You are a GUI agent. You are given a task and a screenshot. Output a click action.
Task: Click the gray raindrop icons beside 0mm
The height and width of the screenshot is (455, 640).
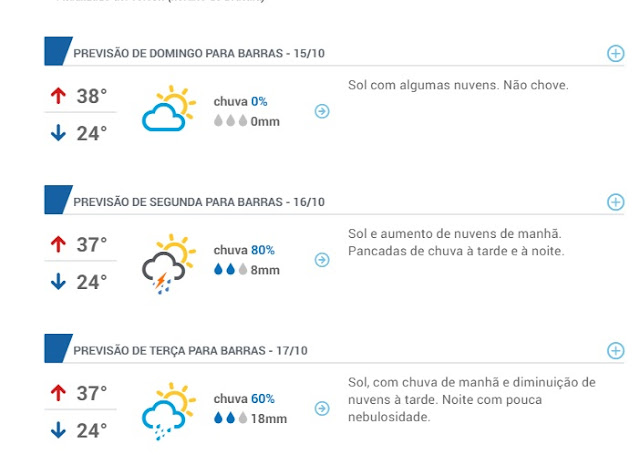point(231,121)
